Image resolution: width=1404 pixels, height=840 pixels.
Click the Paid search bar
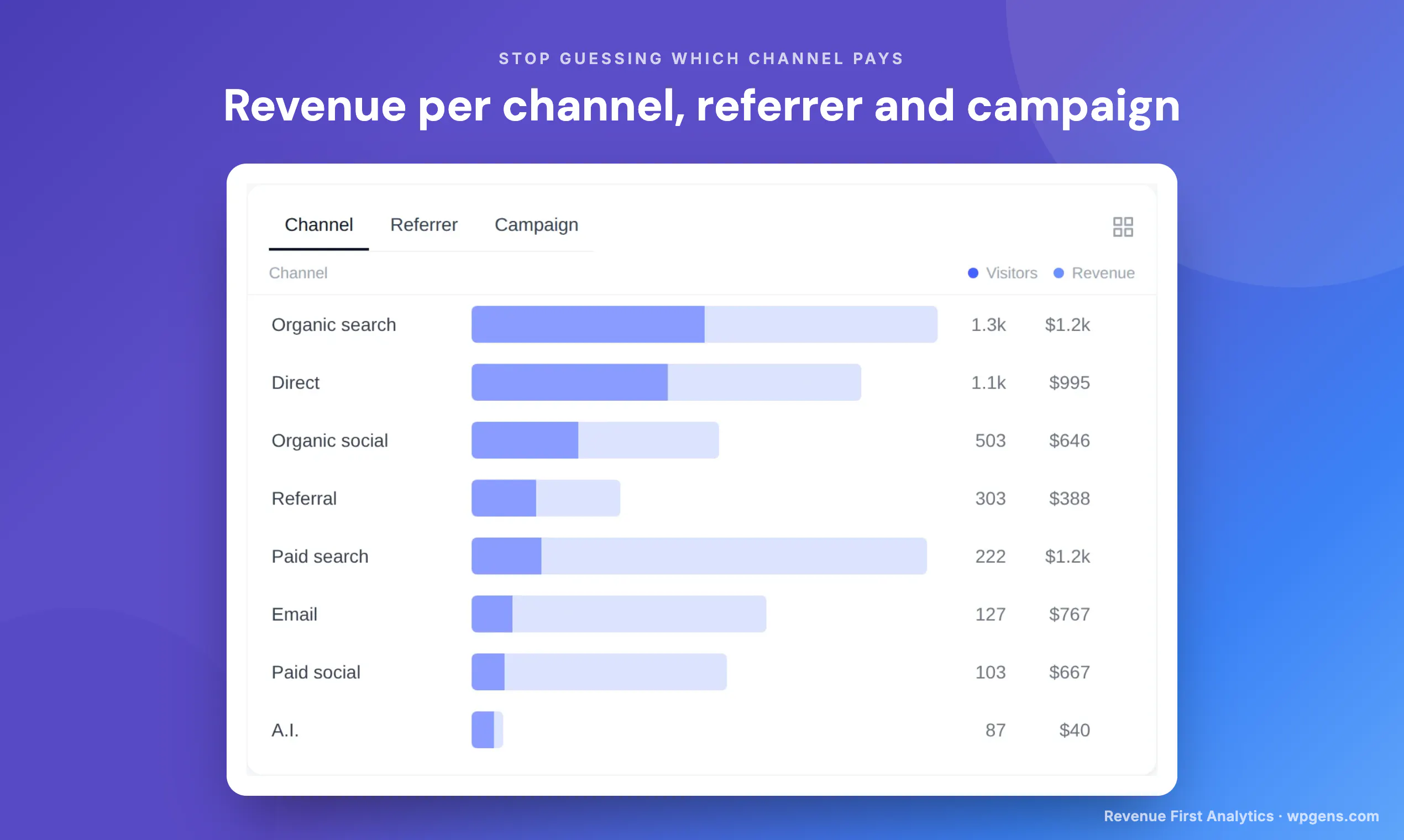(699, 556)
